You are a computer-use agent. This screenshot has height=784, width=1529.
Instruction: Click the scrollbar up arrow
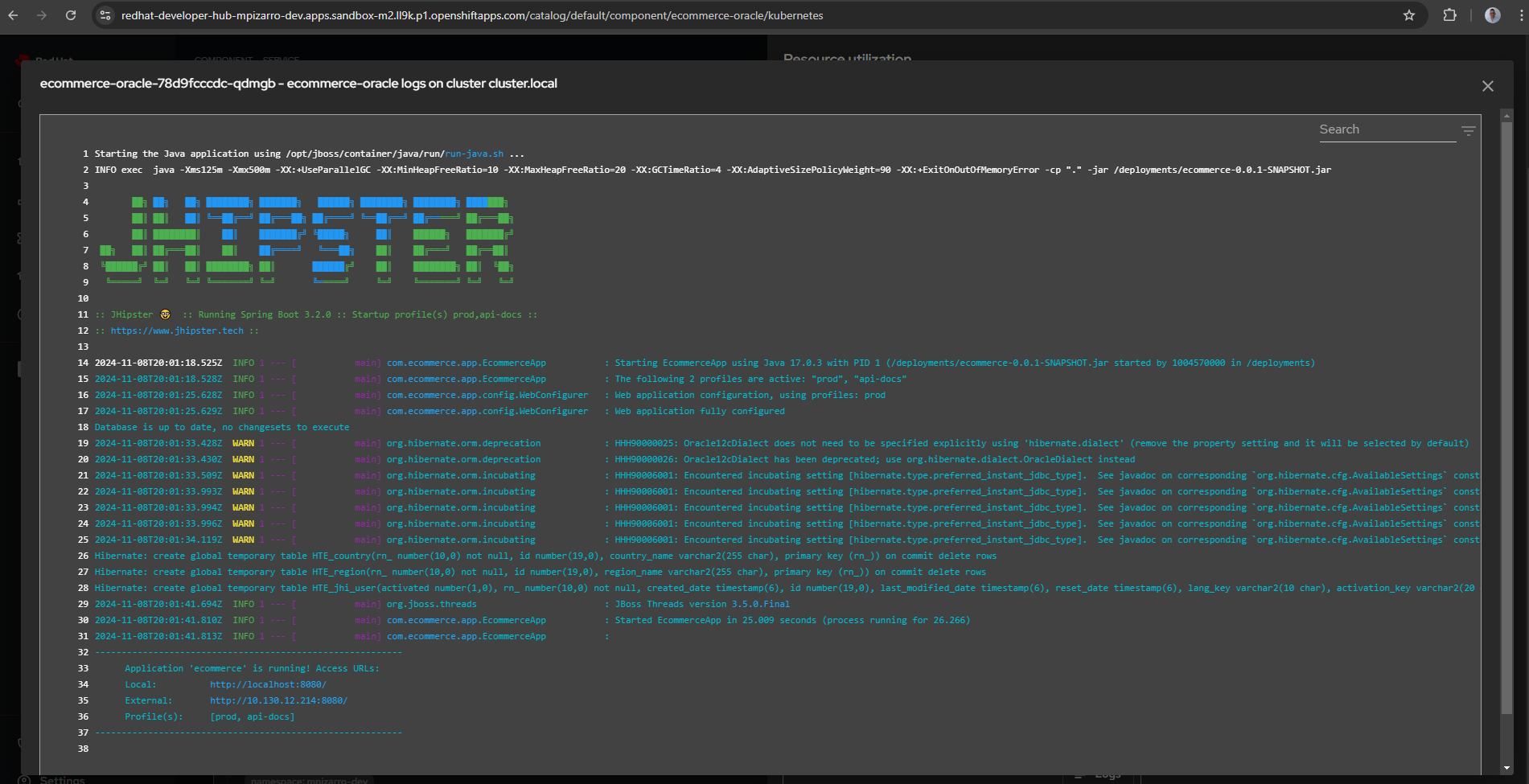pos(1506,115)
